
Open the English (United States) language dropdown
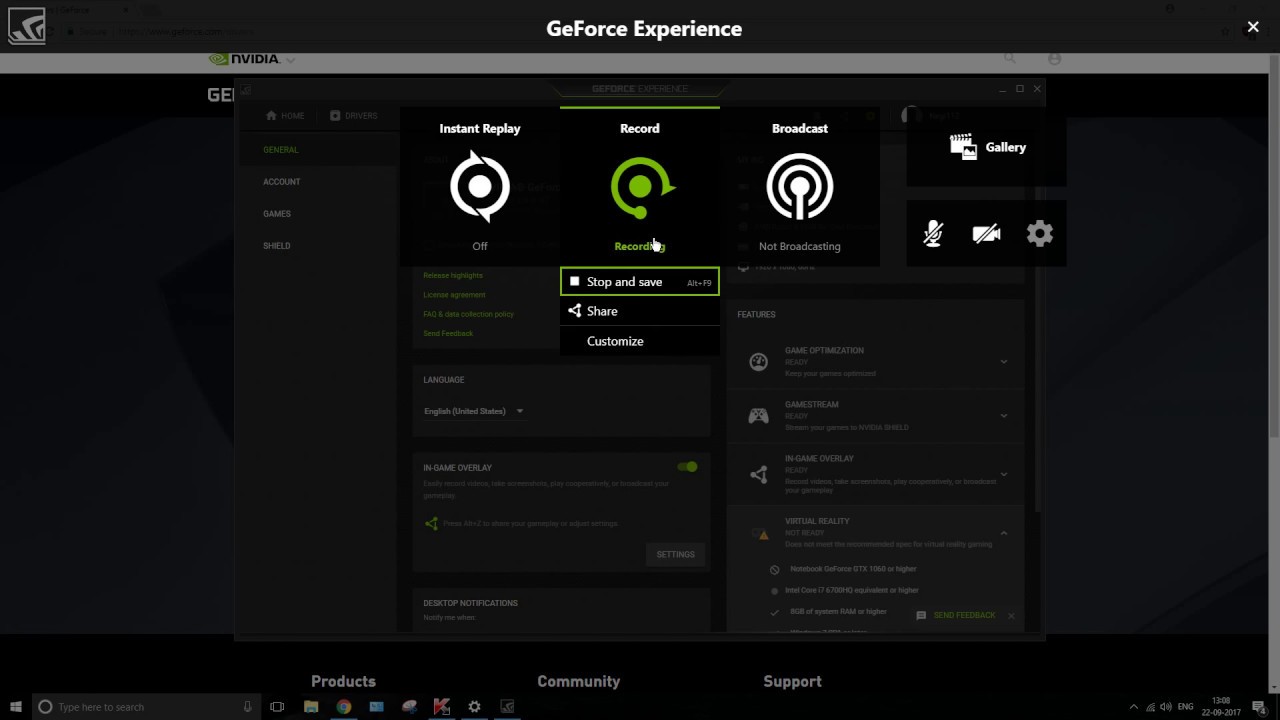point(474,411)
